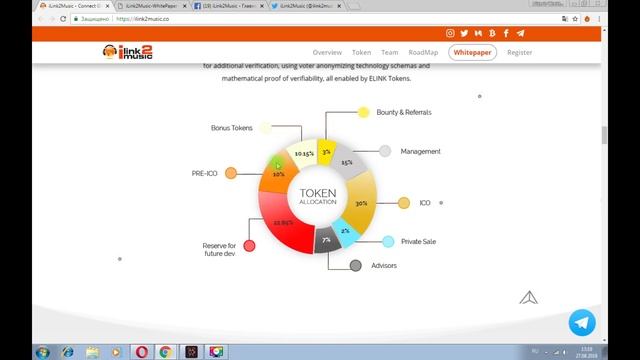Go to the Overview nav link

click(327, 52)
